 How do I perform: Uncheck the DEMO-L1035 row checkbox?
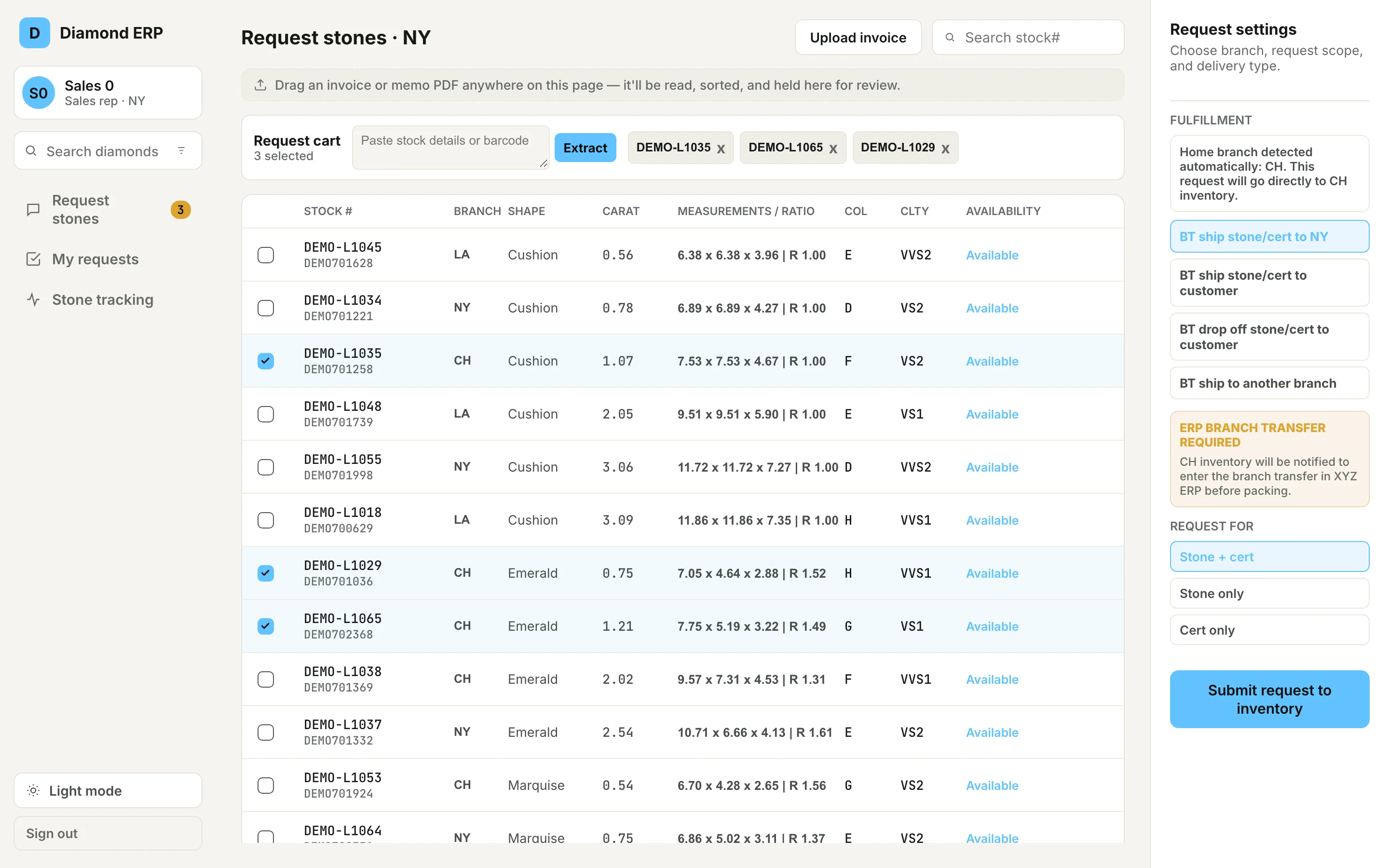pos(266,361)
